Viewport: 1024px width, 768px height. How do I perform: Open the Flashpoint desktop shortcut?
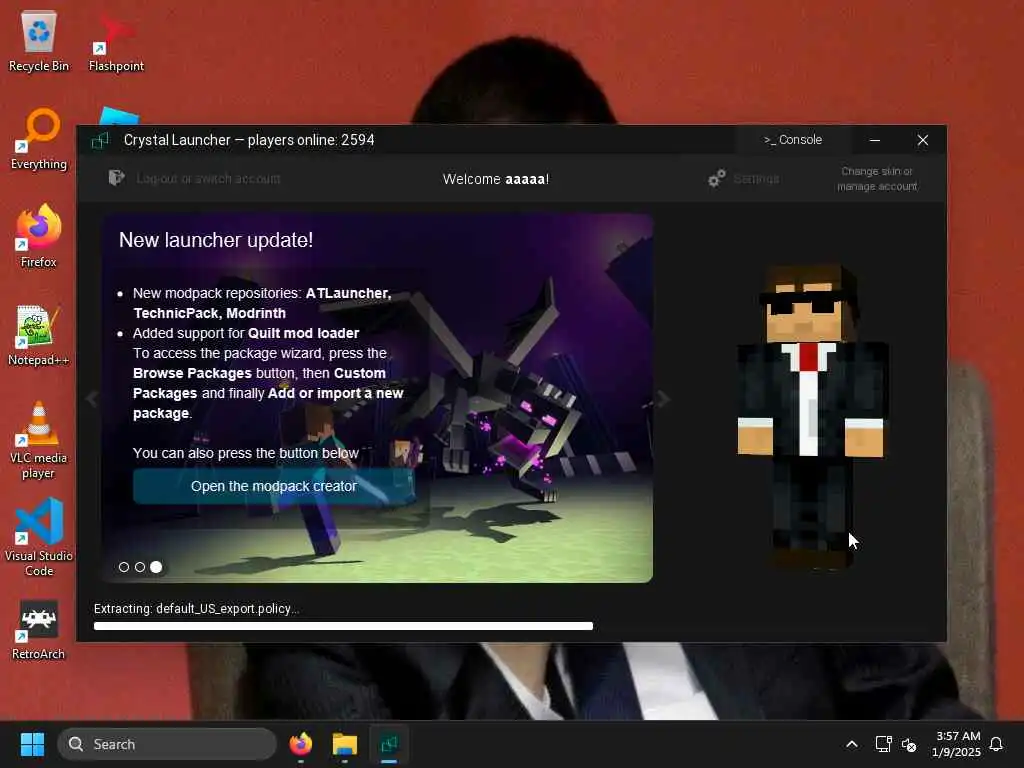[116, 41]
